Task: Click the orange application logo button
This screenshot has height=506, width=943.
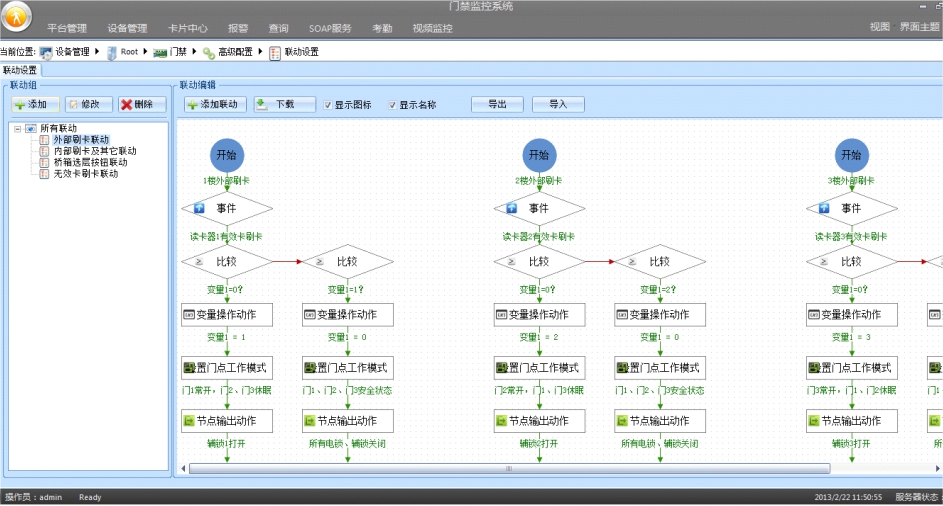Action: (x=16, y=16)
